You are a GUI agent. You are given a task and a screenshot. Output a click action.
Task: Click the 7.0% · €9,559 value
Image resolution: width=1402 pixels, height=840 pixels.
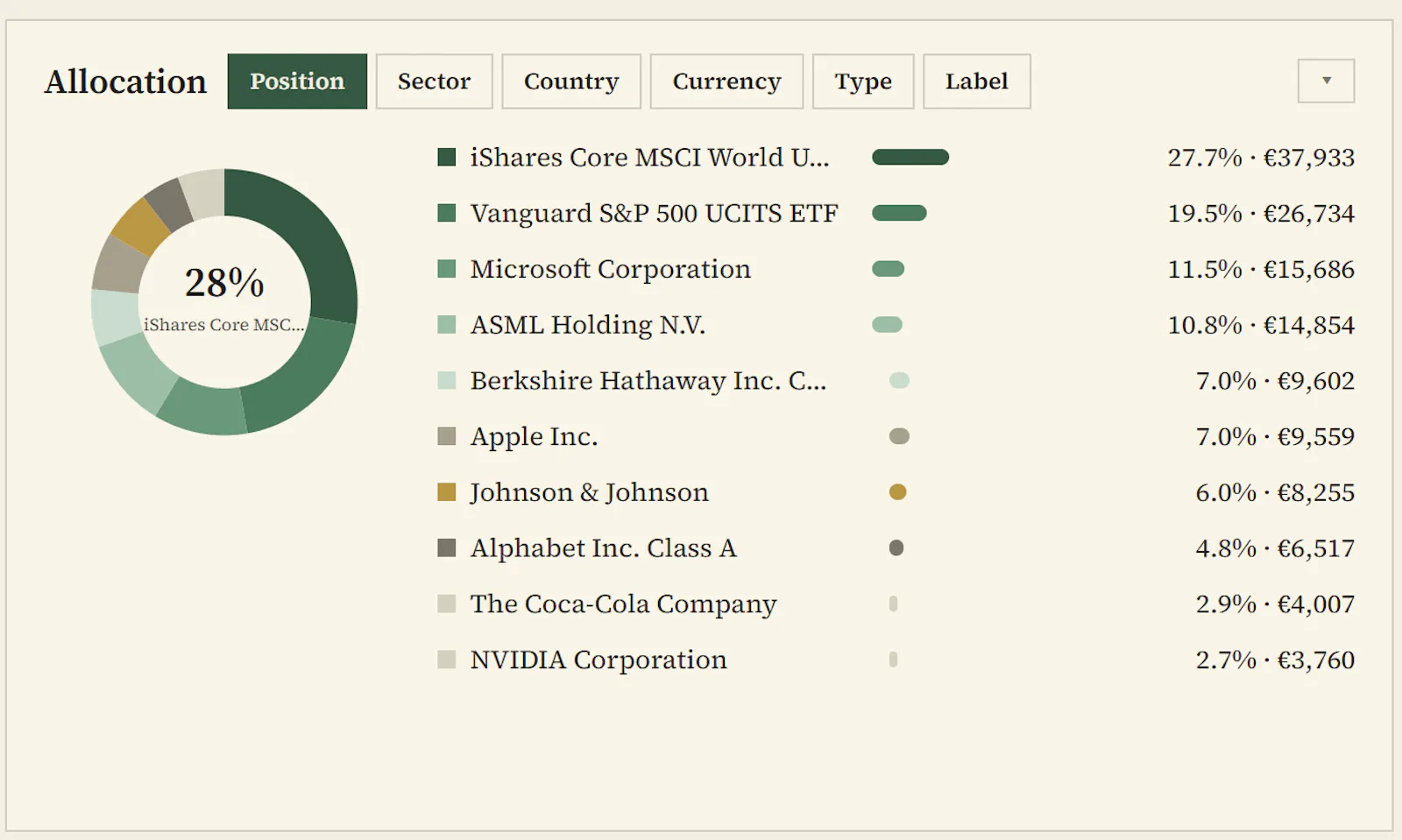tap(1275, 437)
